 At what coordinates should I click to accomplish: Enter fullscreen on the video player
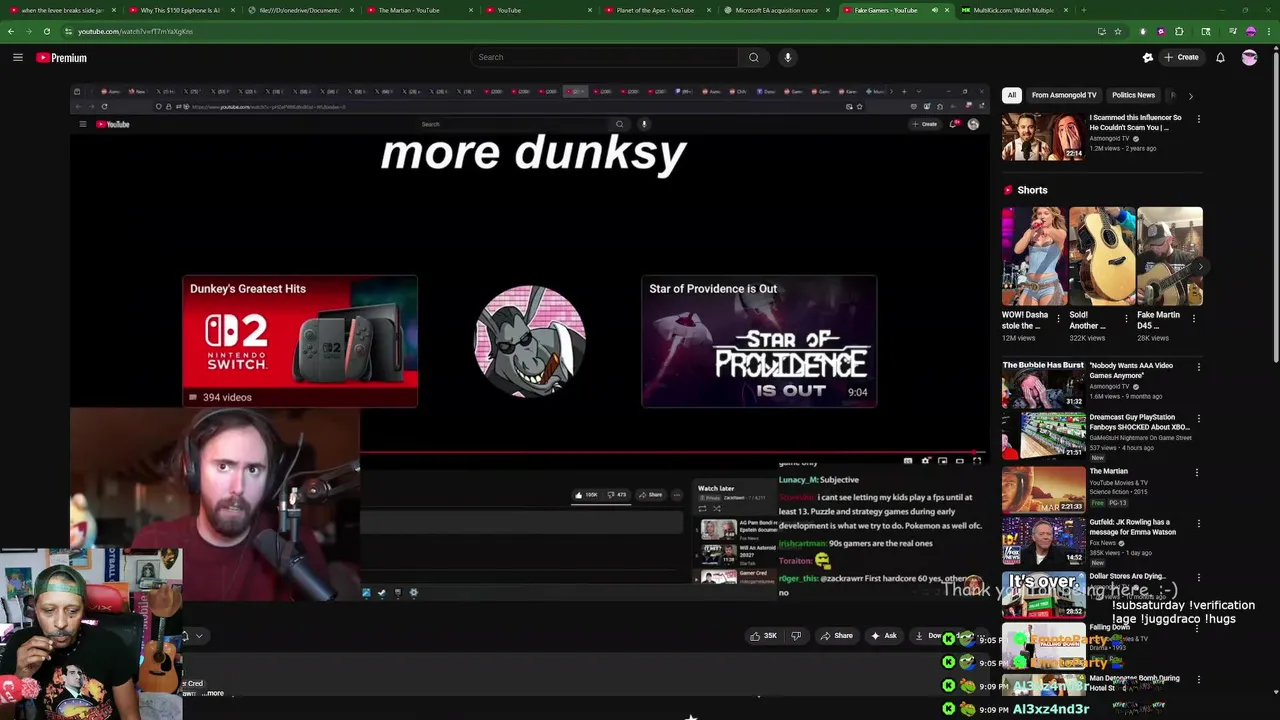tap(977, 461)
